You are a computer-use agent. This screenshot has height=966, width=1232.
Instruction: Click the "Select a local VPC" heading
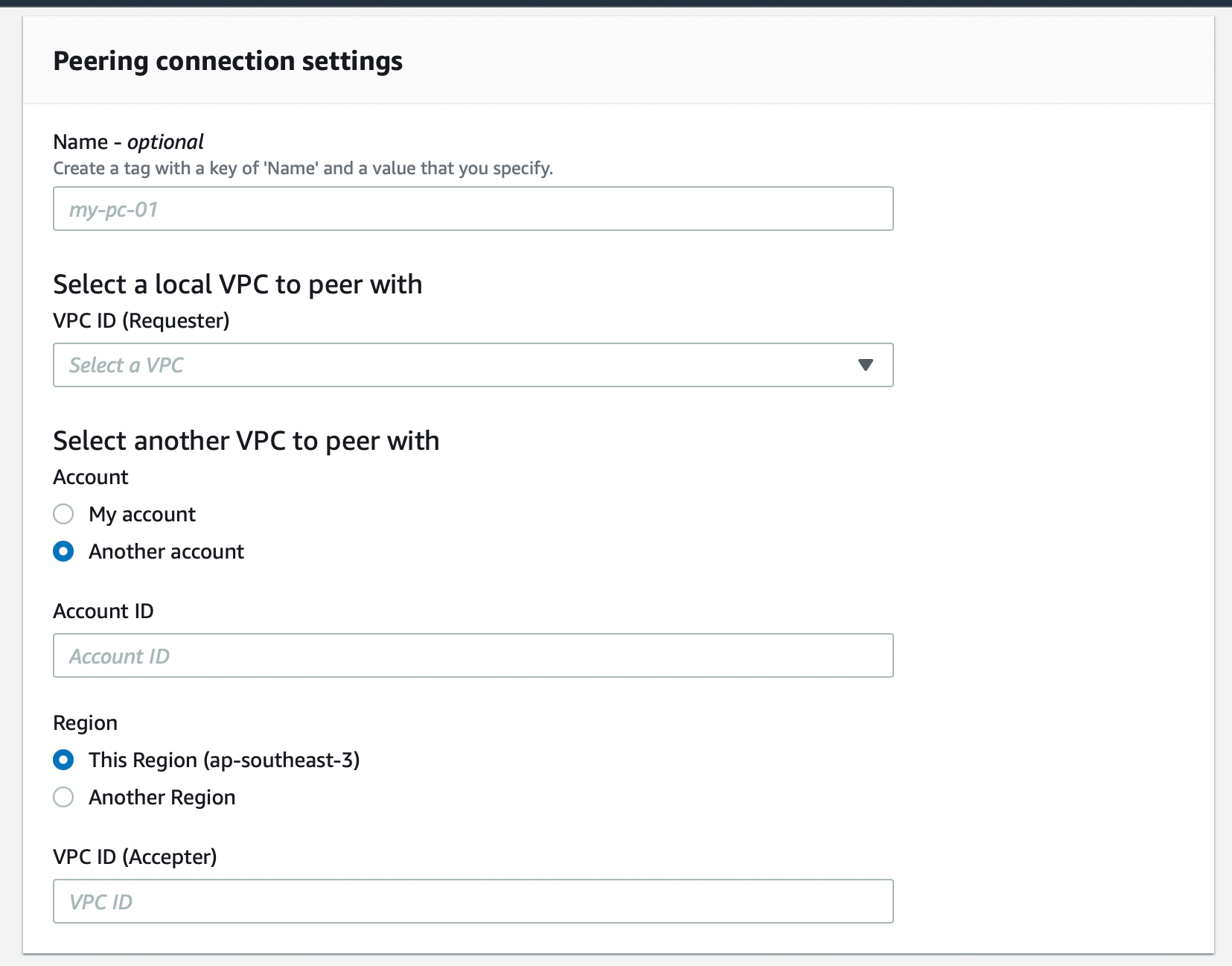point(237,285)
